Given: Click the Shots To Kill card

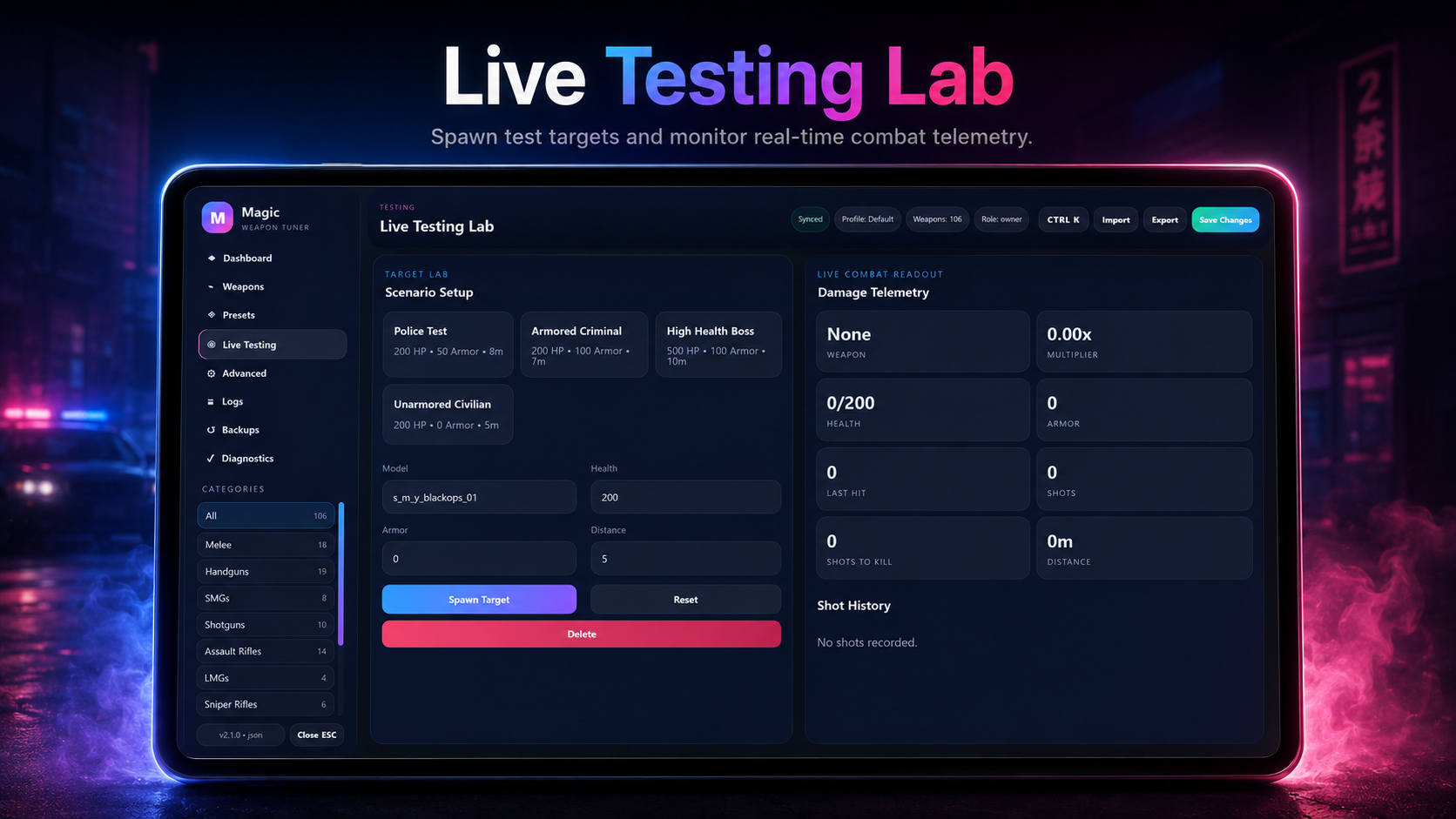Looking at the screenshot, I should tap(923, 548).
